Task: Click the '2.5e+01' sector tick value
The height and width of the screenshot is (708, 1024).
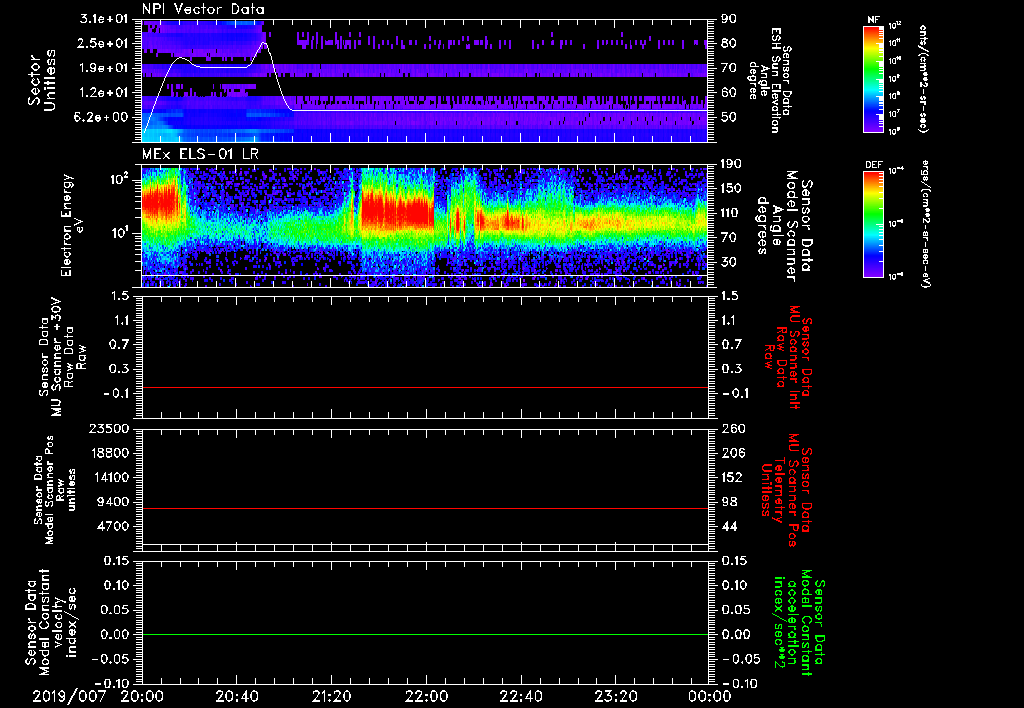Action: tap(103, 43)
